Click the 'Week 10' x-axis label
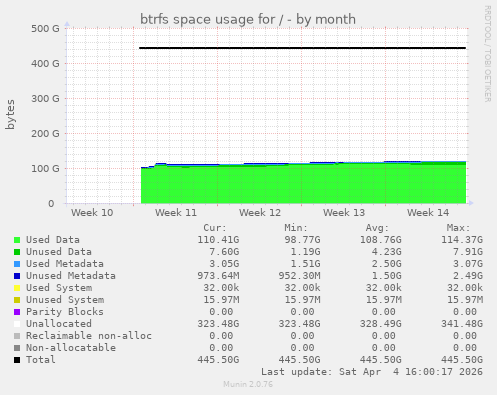Screen dimensions: 497x395 (x=92, y=212)
